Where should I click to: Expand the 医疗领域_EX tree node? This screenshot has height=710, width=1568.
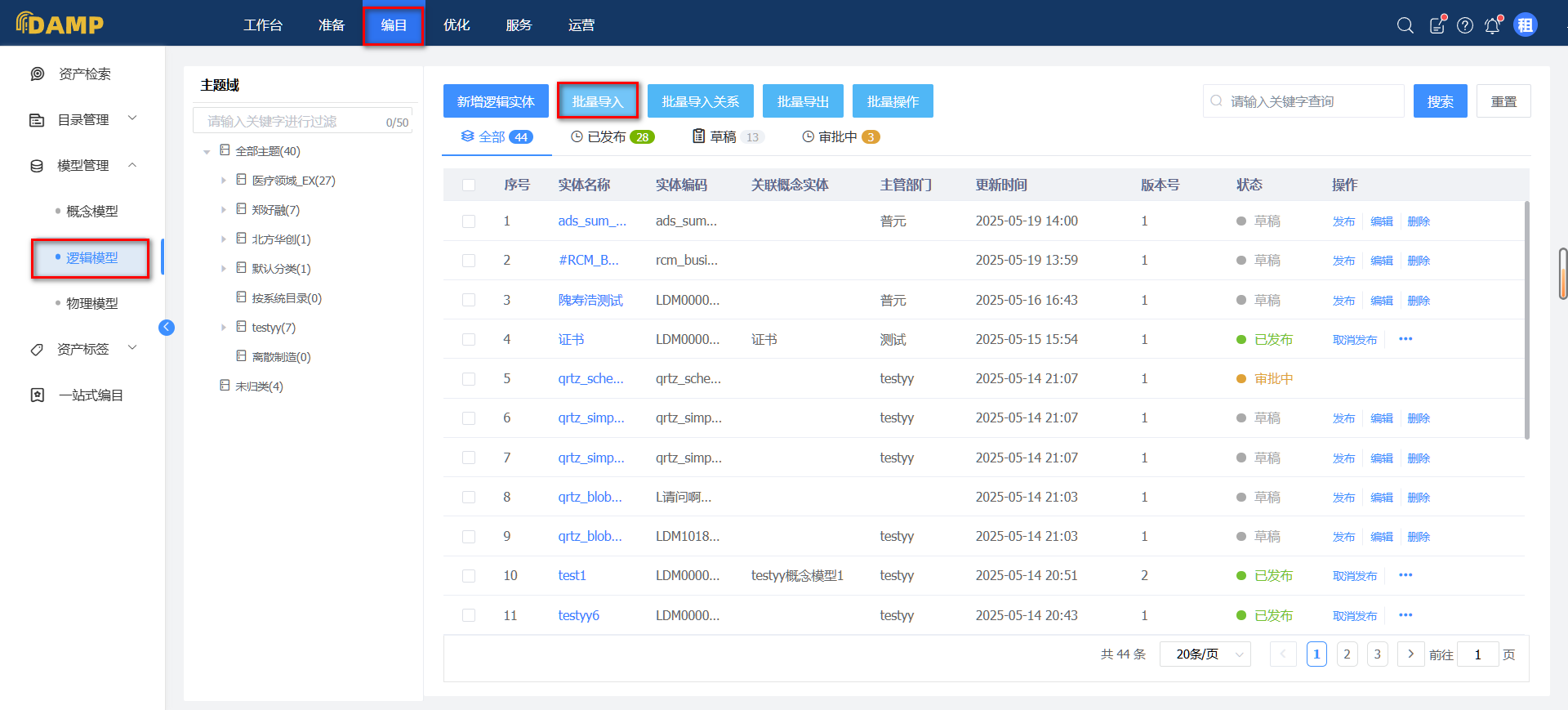223,181
